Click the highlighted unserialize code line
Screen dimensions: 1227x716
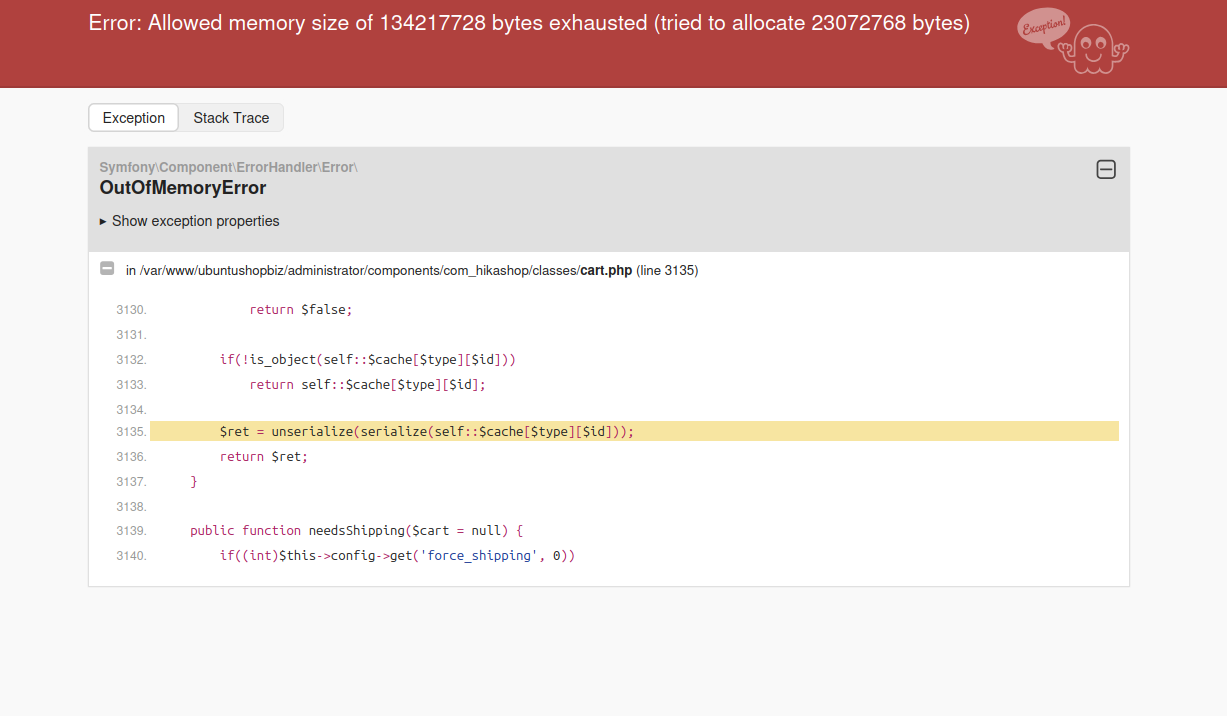[427, 431]
